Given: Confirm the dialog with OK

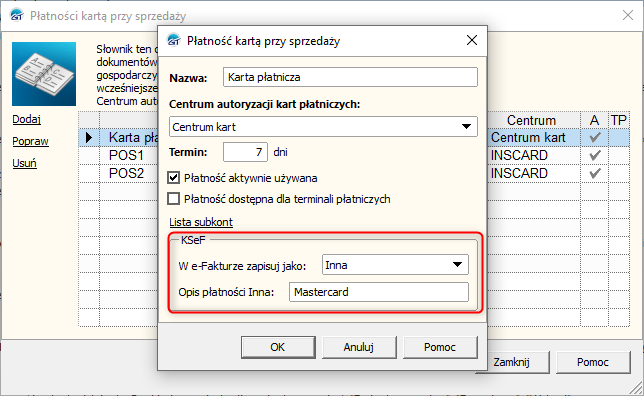Looking at the screenshot, I should click(278, 347).
